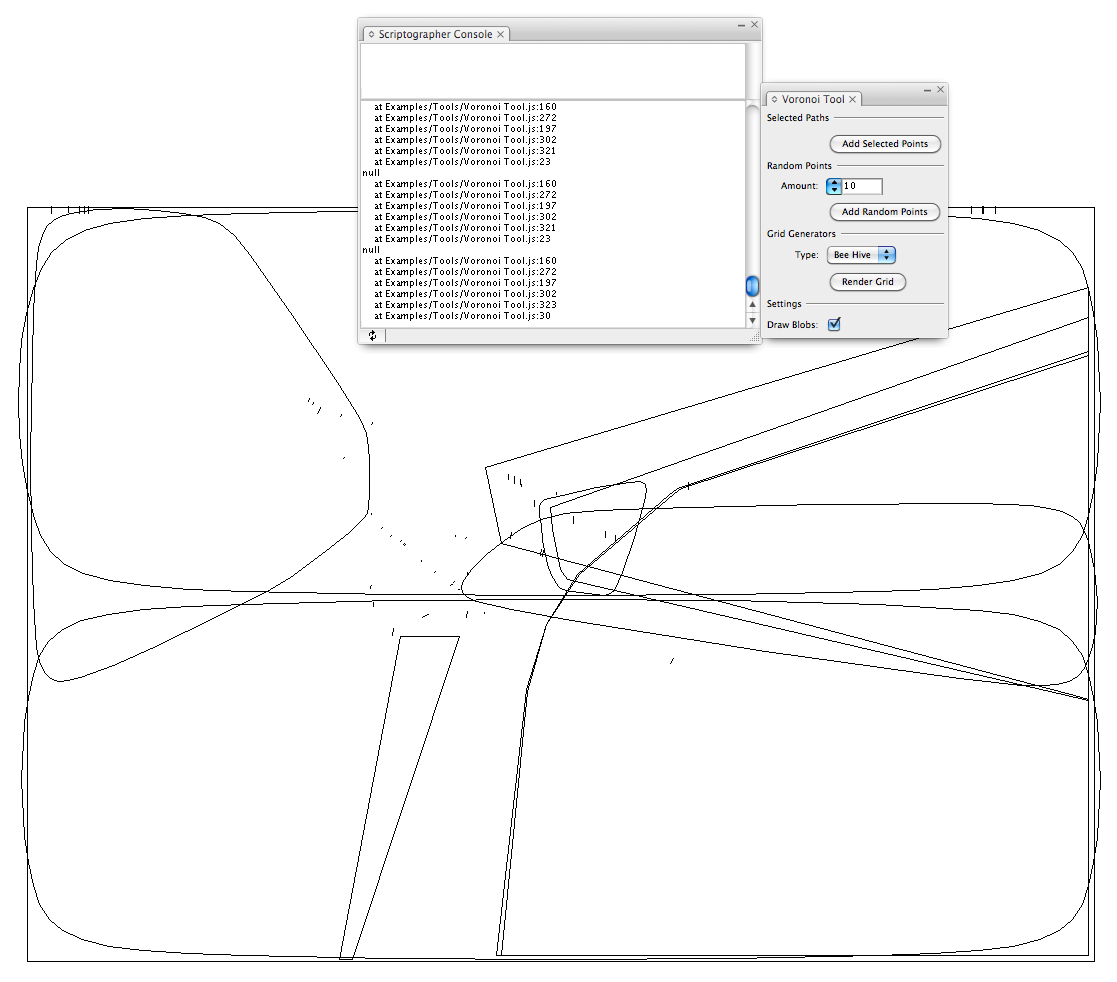Click the console's blue scrollbar thumb
This screenshot has height=982, width=1117.
[x=753, y=286]
